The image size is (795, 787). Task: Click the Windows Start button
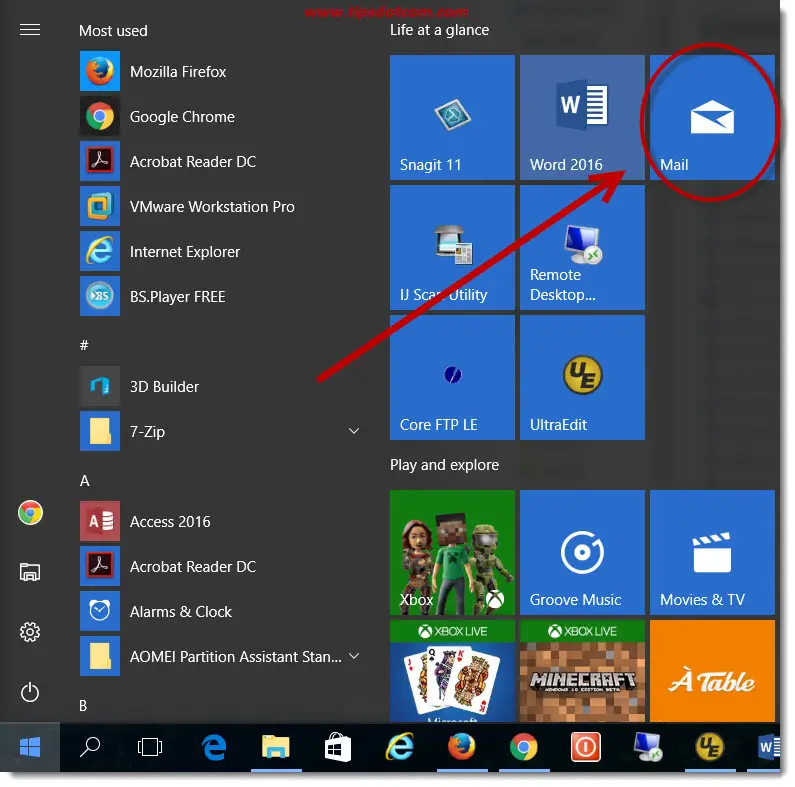click(30, 747)
